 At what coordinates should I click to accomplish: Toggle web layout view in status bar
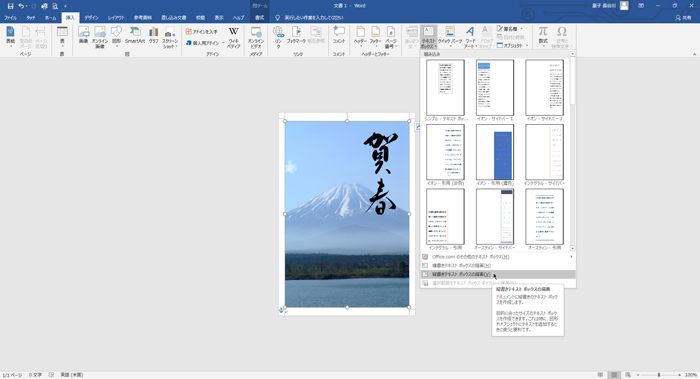pyautogui.click(x=628, y=375)
